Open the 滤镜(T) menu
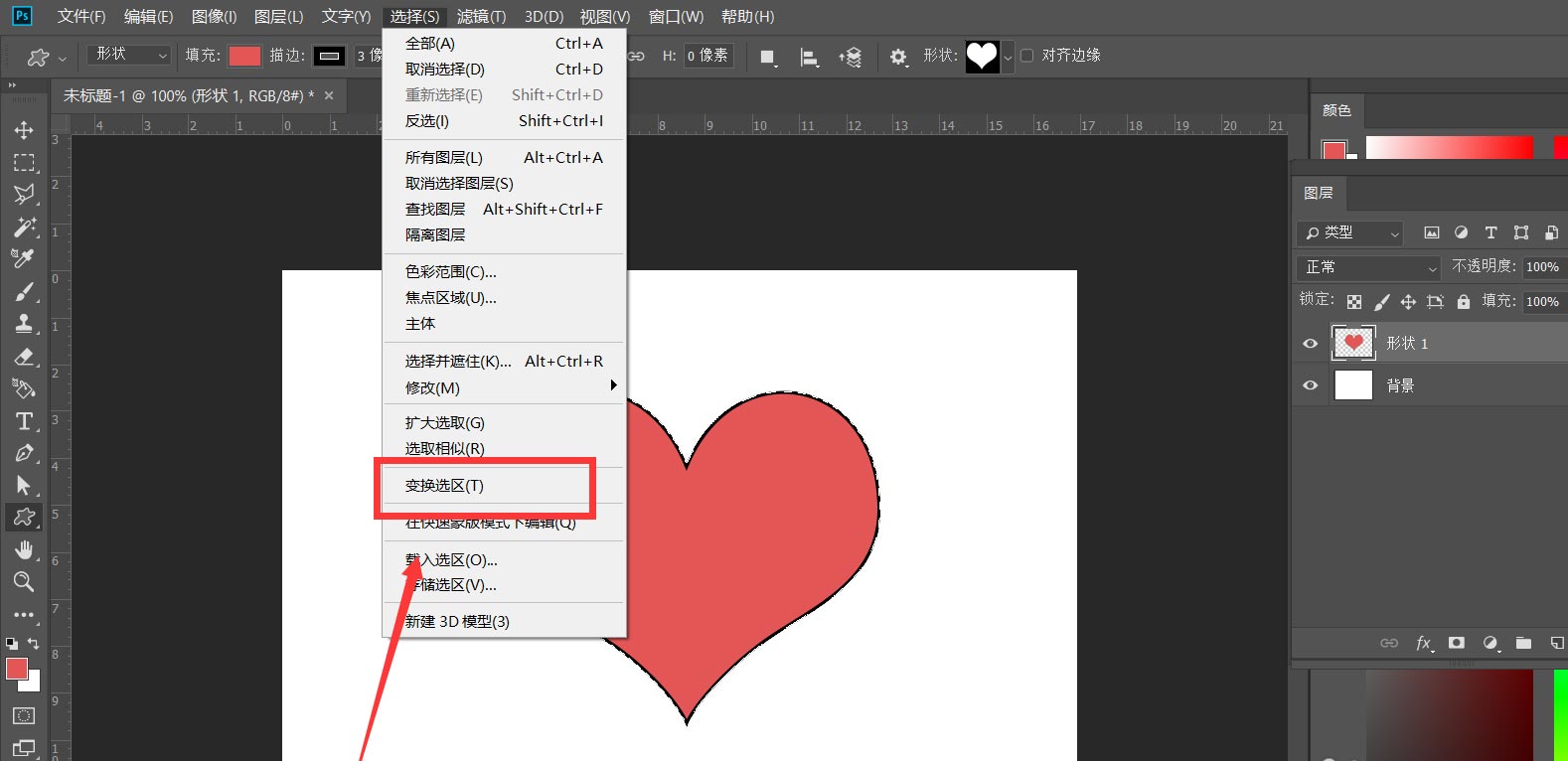The height and width of the screenshot is (761, 1568). 481,17
